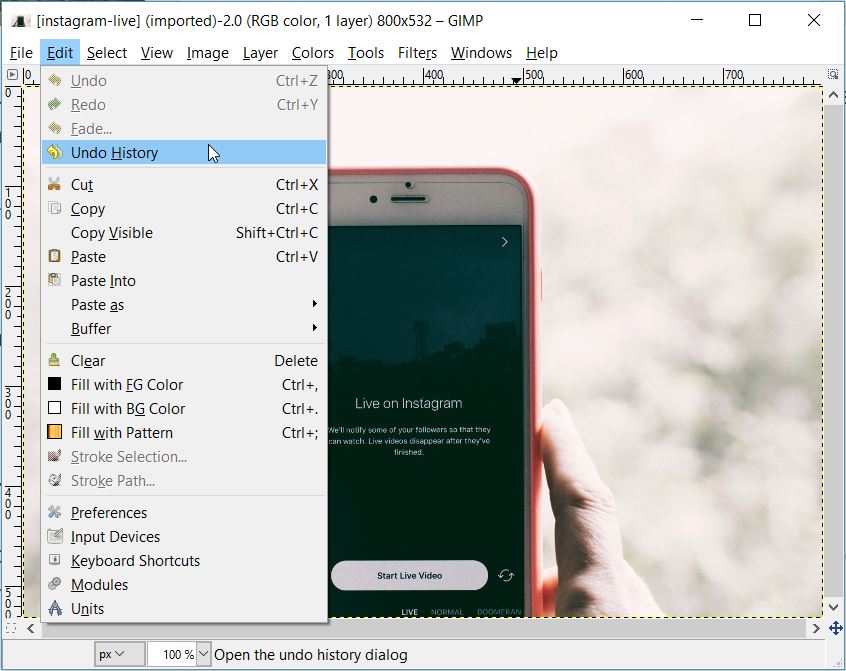The image size is (846, 671).
Task: Choose Copy Visible entry
Action: pyautogui.click(x=184, y=232)
